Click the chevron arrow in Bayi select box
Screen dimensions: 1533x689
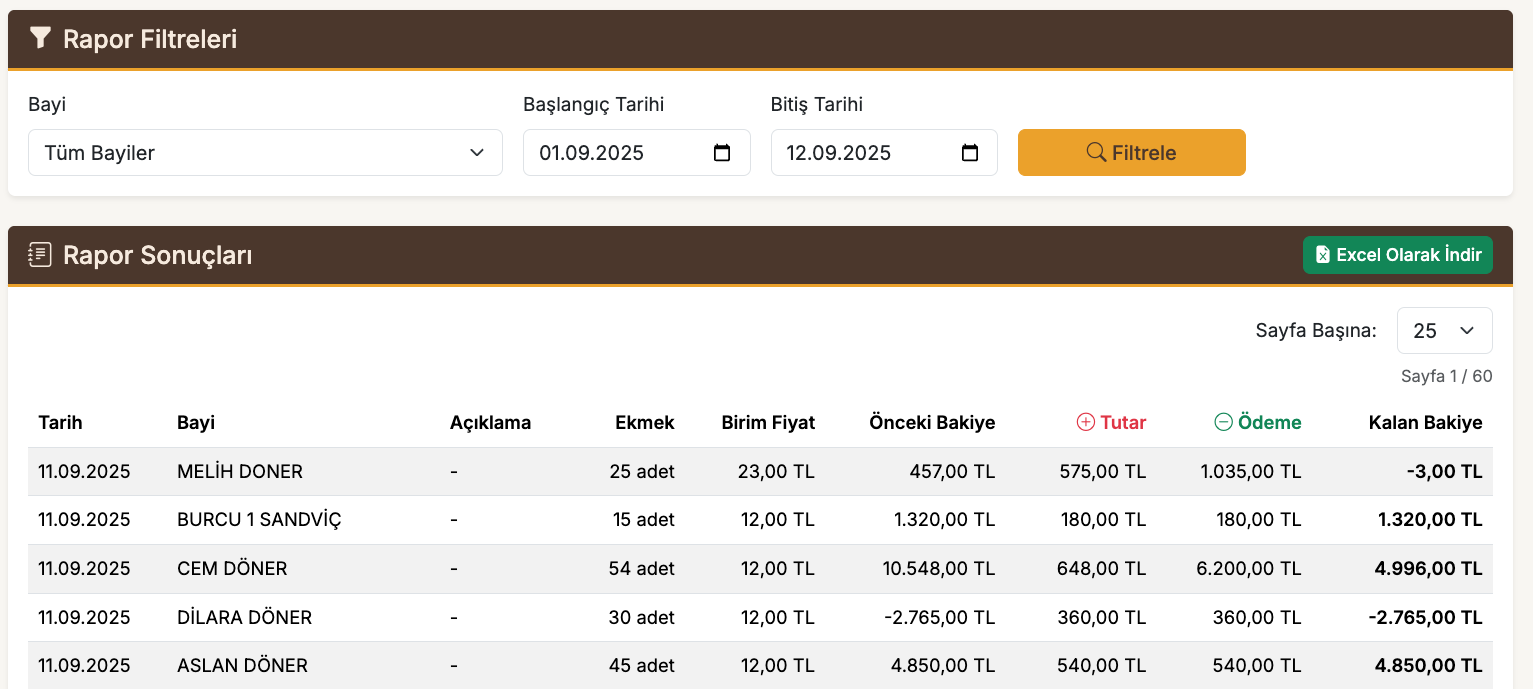point(477,153)
